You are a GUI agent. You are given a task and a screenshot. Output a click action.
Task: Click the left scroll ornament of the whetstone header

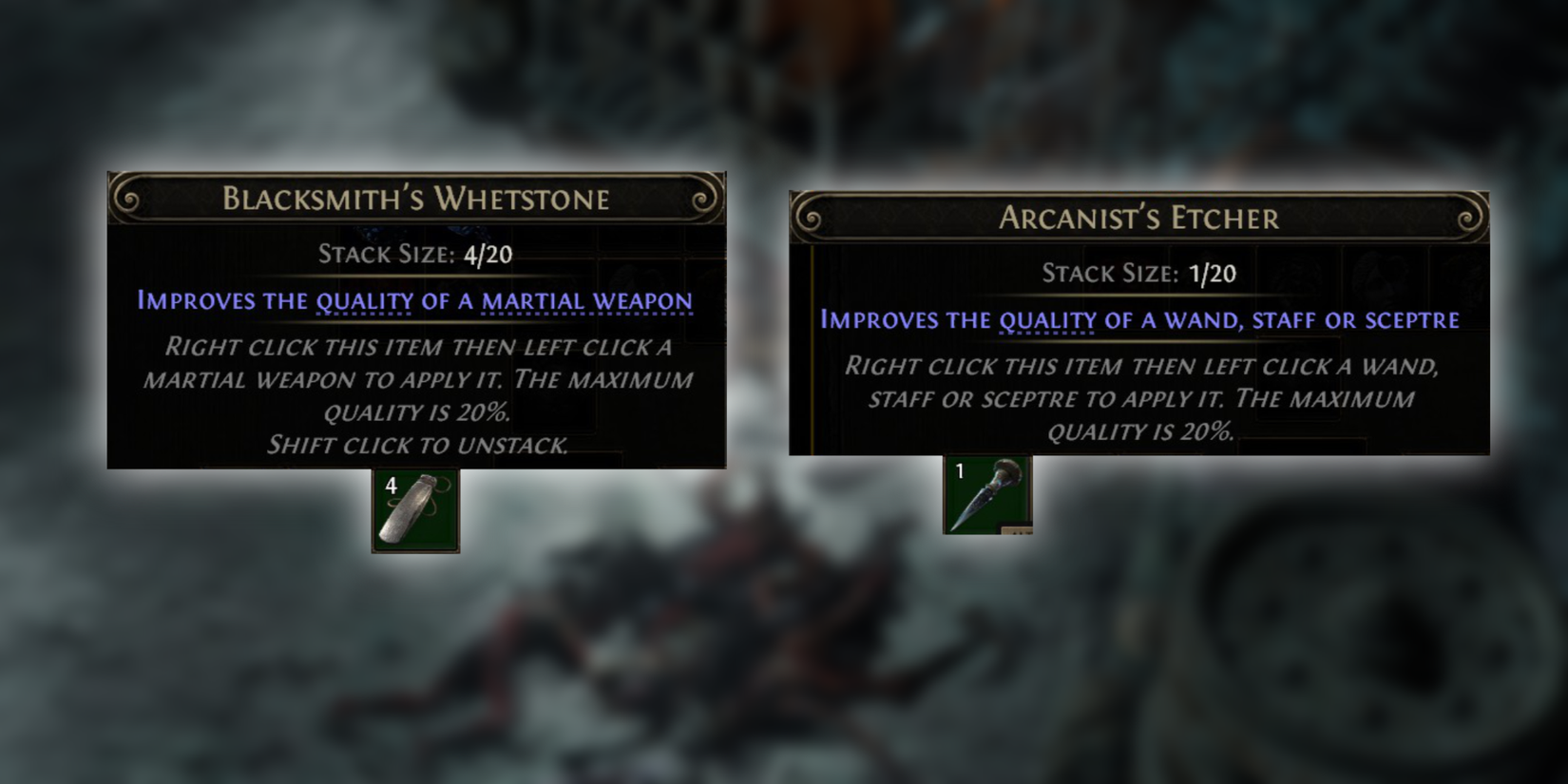point(127,198)
